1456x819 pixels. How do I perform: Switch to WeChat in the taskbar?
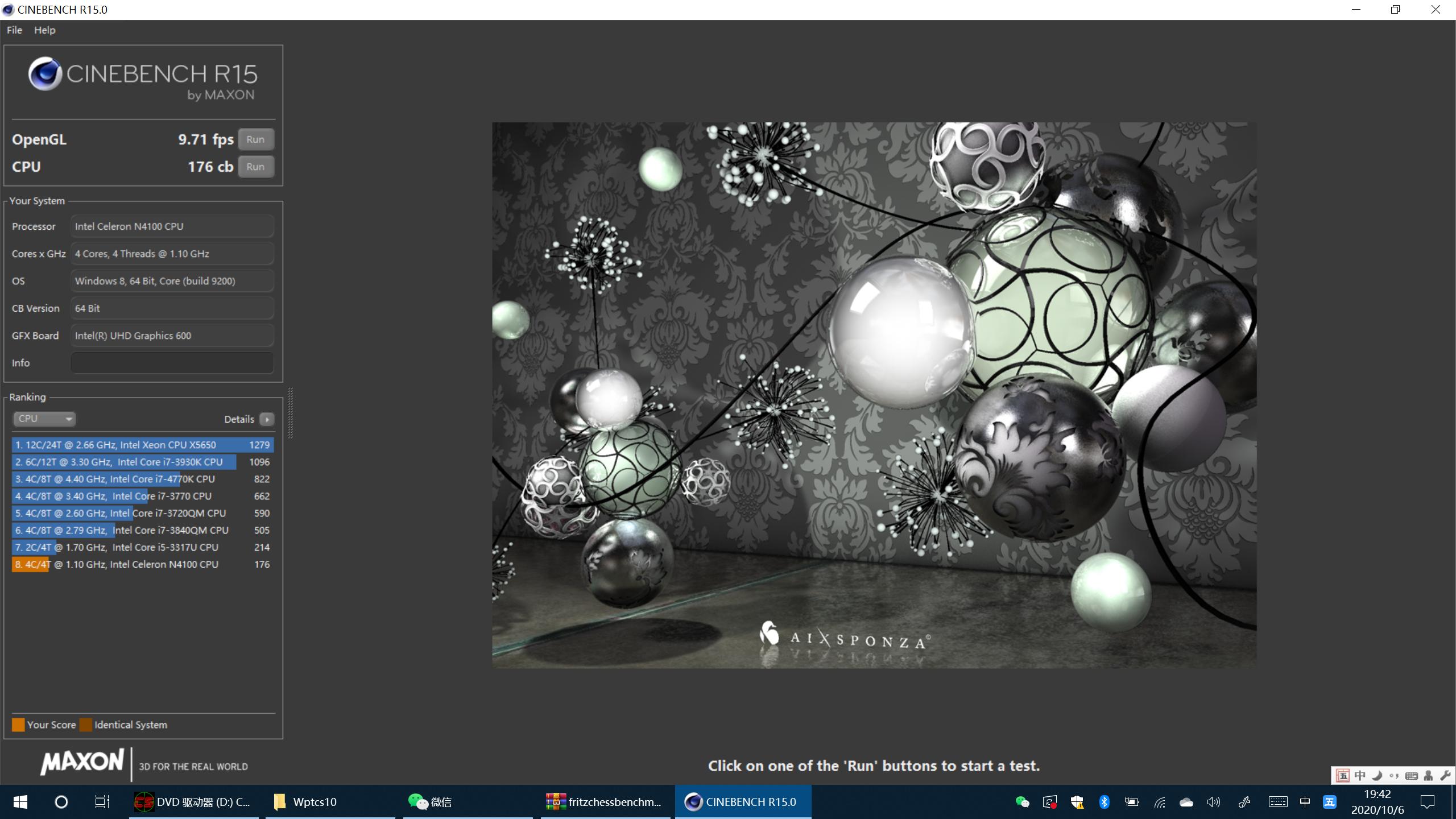pyautogui.click(x=431, y=802)
